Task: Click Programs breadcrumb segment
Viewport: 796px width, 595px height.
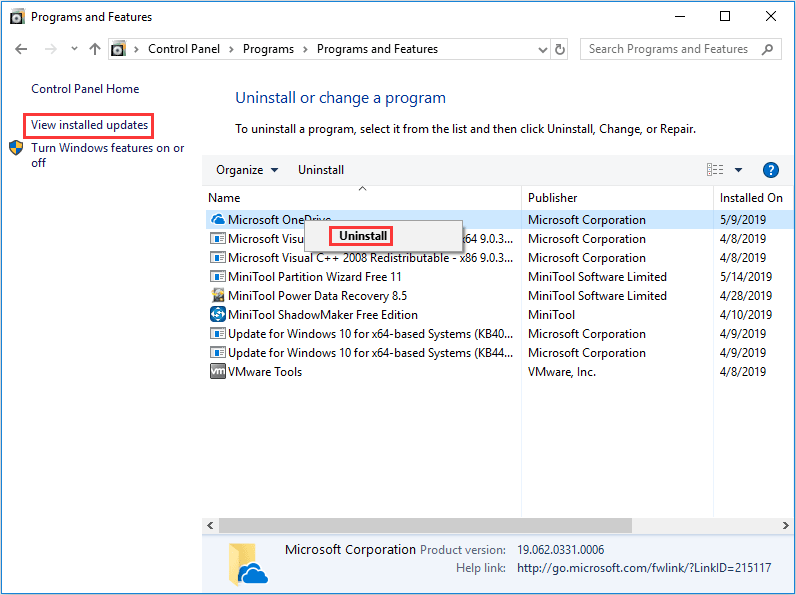Action: [268, 49]
